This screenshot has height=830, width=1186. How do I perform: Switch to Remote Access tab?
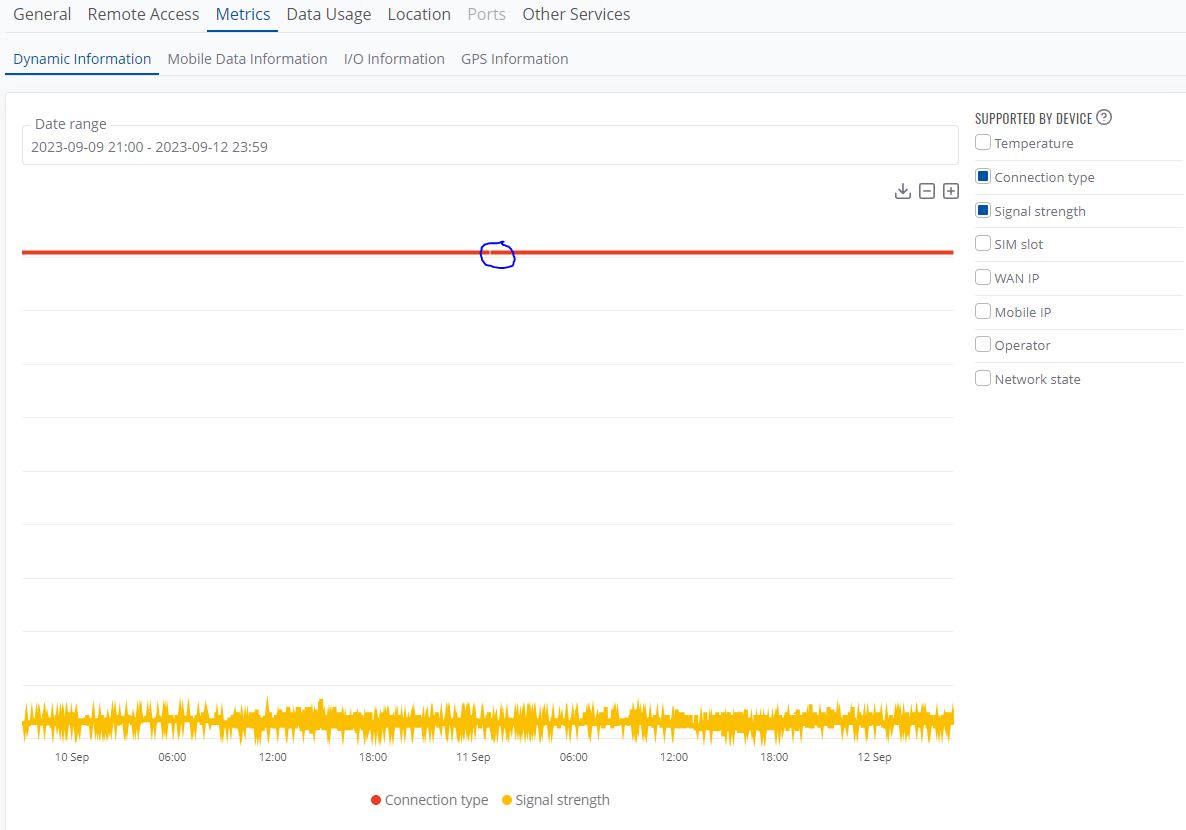(x=144, y=14)
